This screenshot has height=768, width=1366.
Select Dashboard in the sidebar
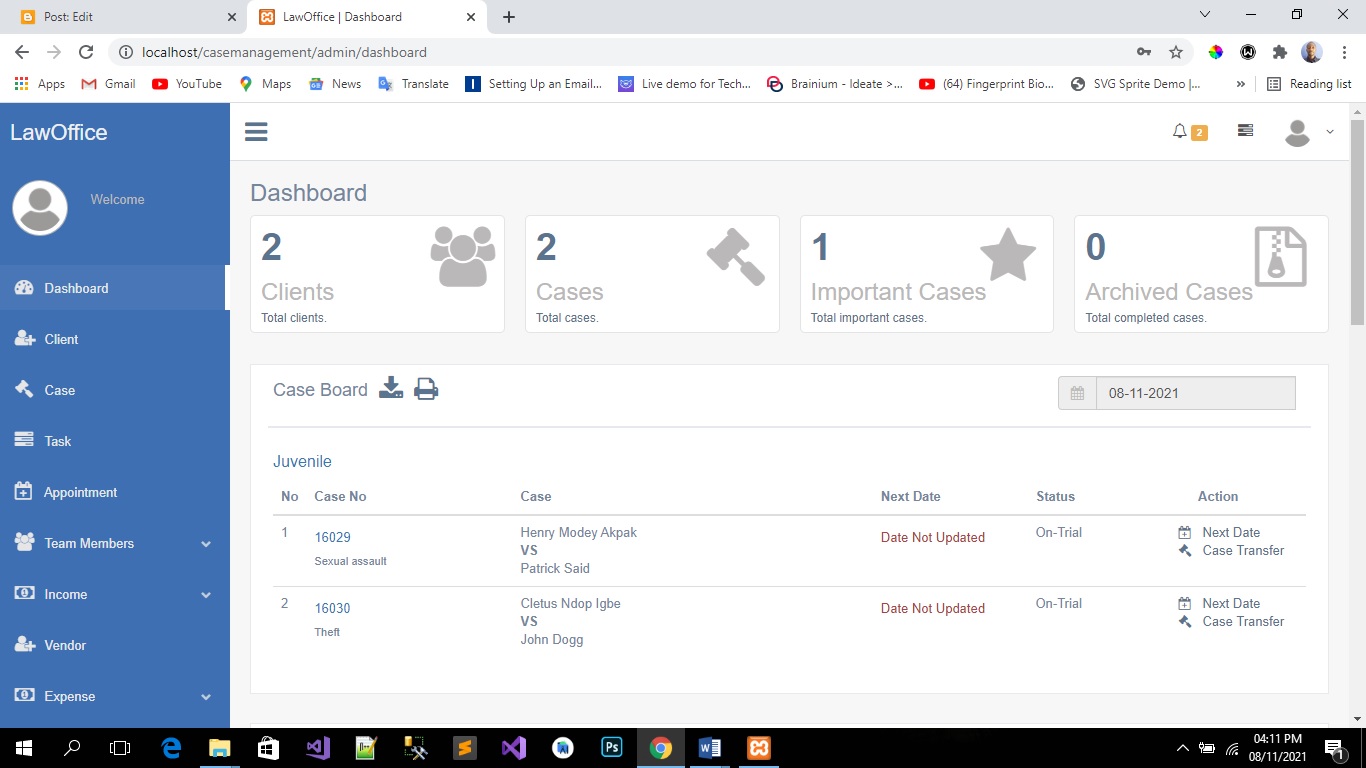(74, 287)
